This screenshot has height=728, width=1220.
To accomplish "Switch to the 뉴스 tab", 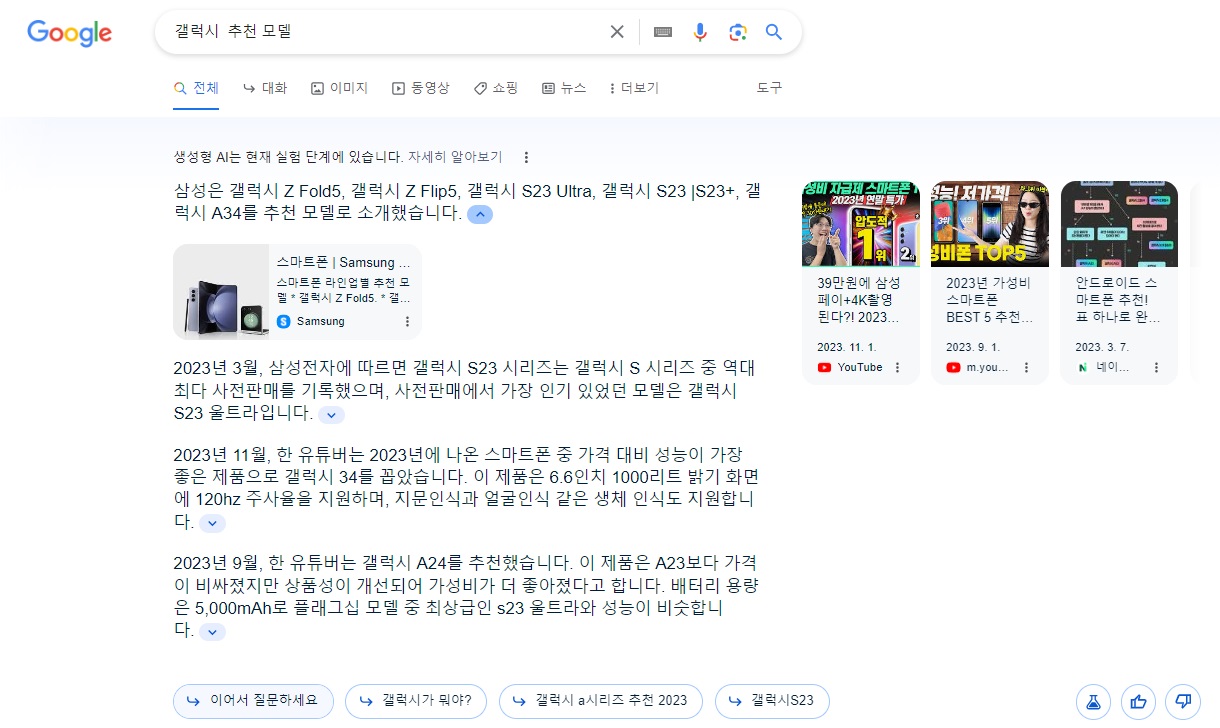I will (564, 88).
